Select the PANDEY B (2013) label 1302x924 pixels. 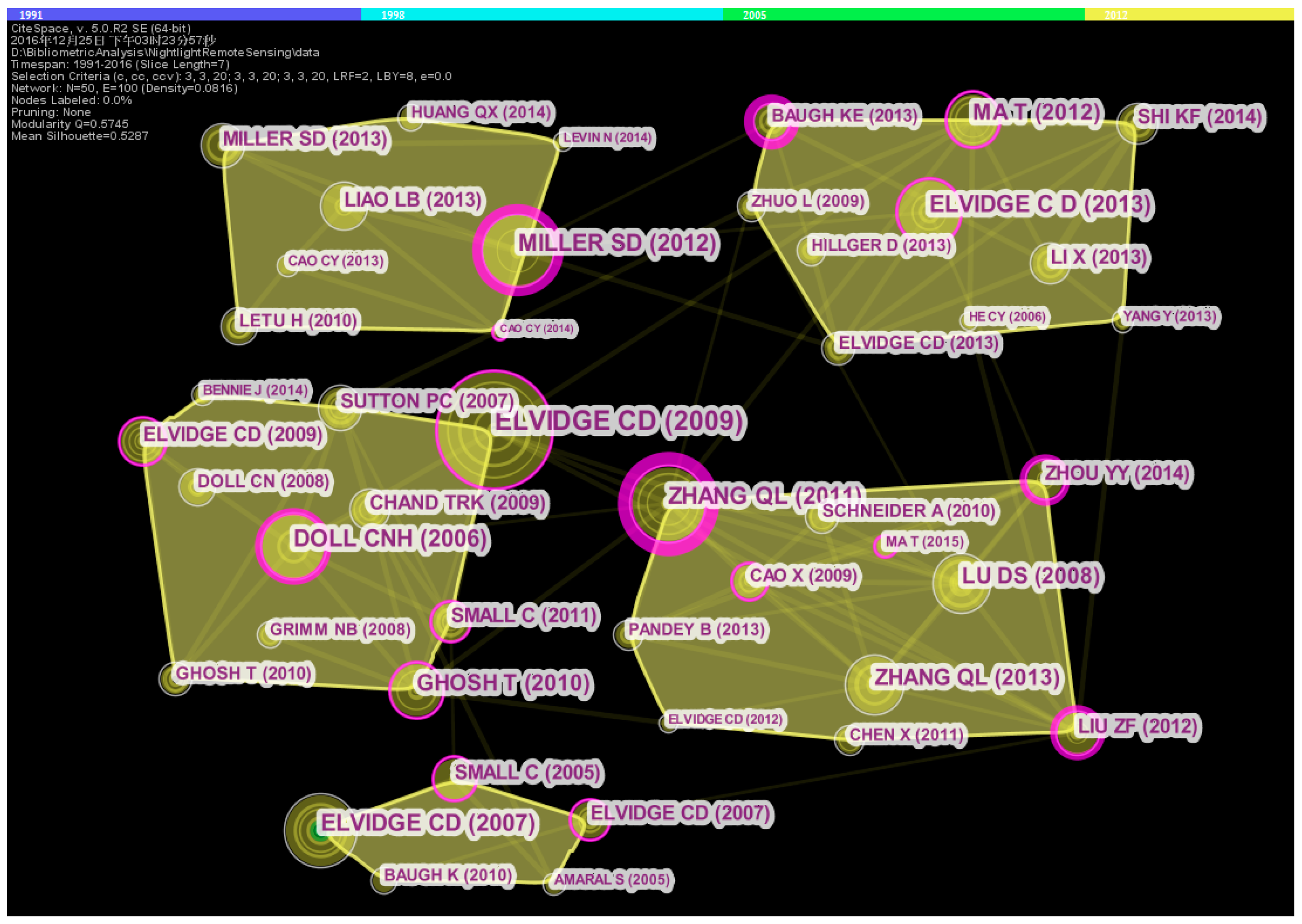pyautogui.click(x=696, y=629)
